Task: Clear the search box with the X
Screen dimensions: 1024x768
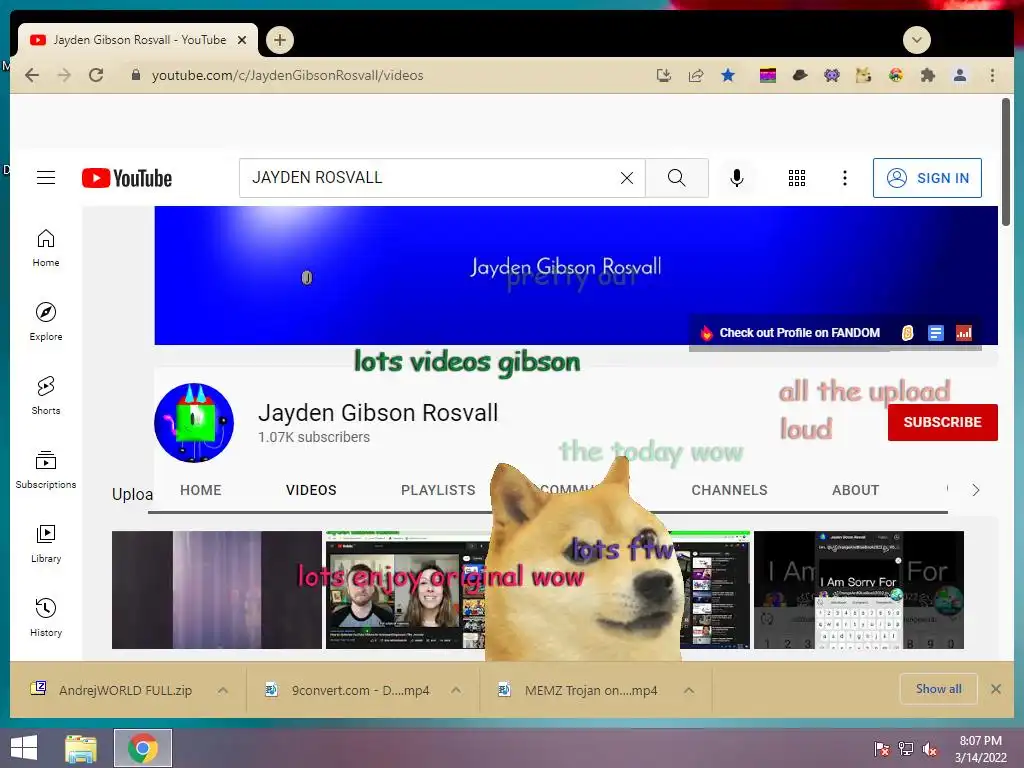Action: (626, 178)
